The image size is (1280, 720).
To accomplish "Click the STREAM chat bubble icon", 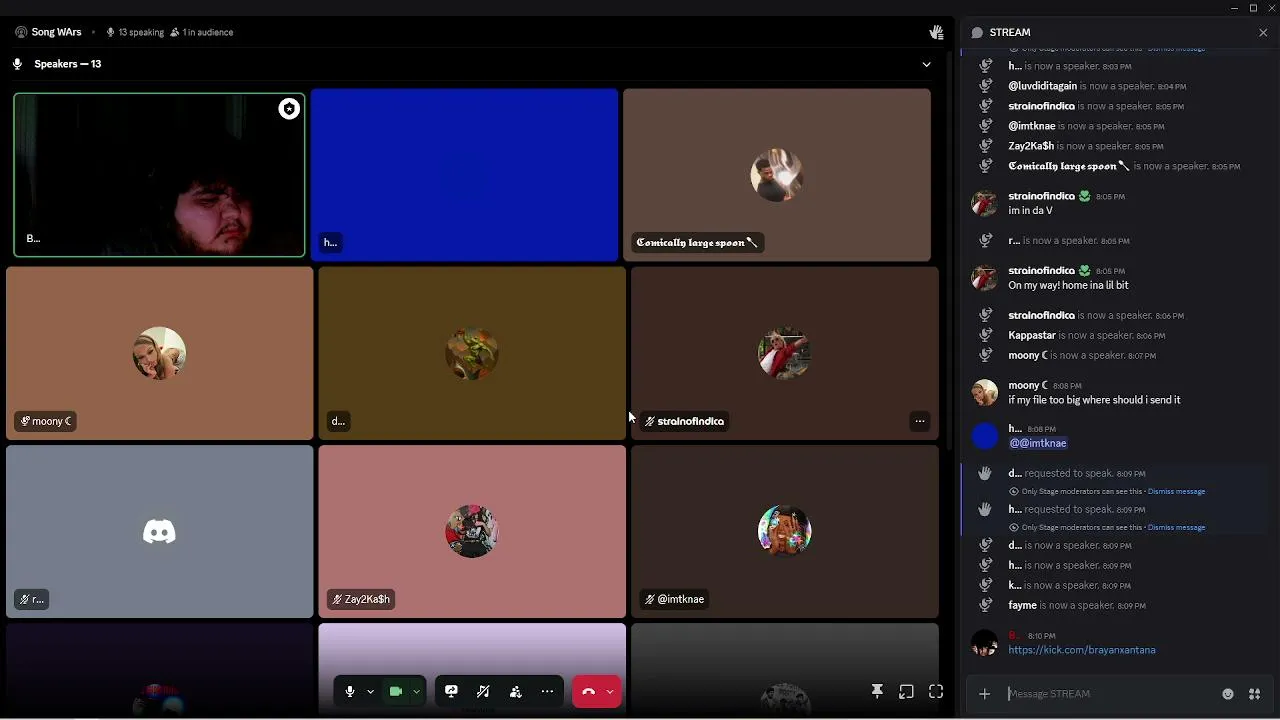I will (977, 33).
